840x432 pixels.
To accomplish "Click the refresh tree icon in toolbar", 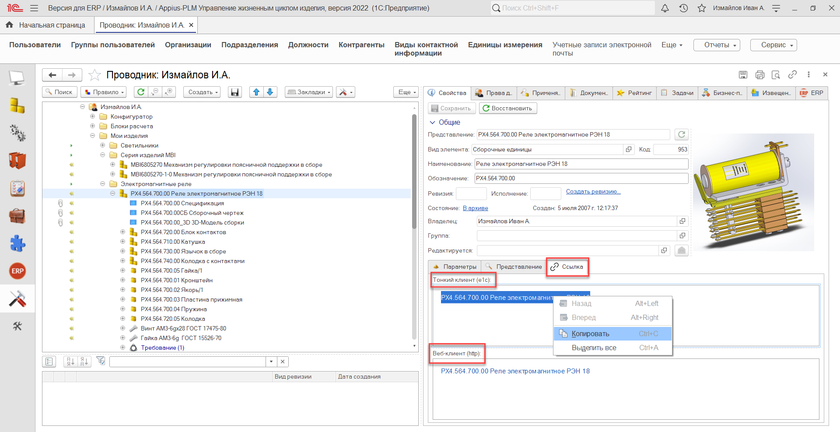I will pyautogui.click(x=139, y=92).
